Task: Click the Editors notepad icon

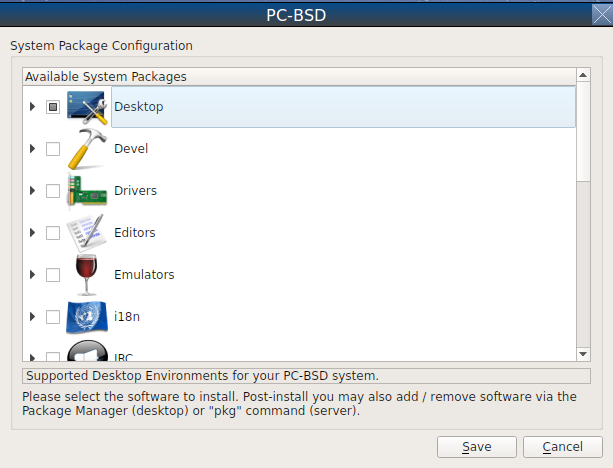Action: point(87,233)
